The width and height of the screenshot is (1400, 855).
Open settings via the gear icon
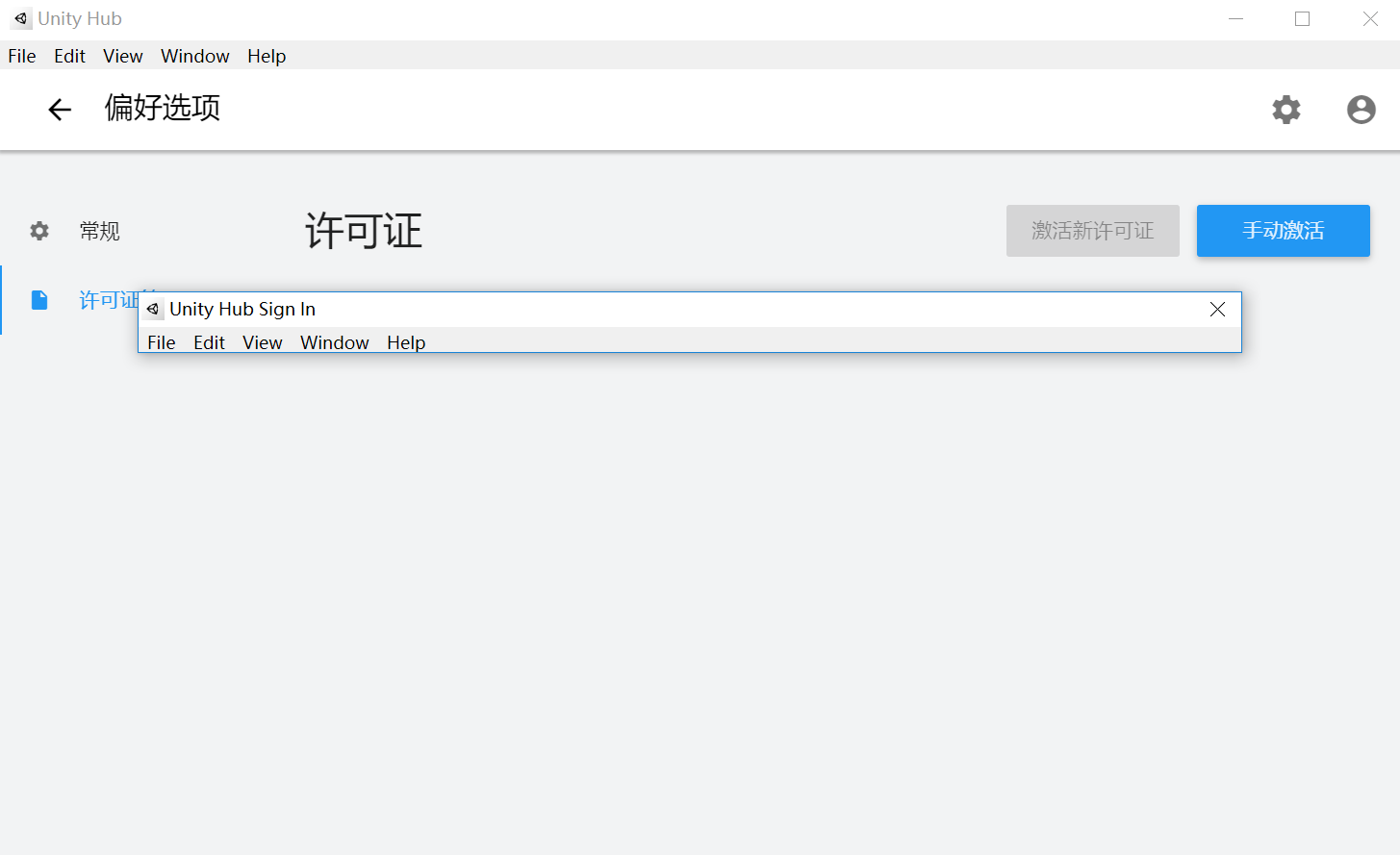pyautogui.click(x=1286, y=110)
